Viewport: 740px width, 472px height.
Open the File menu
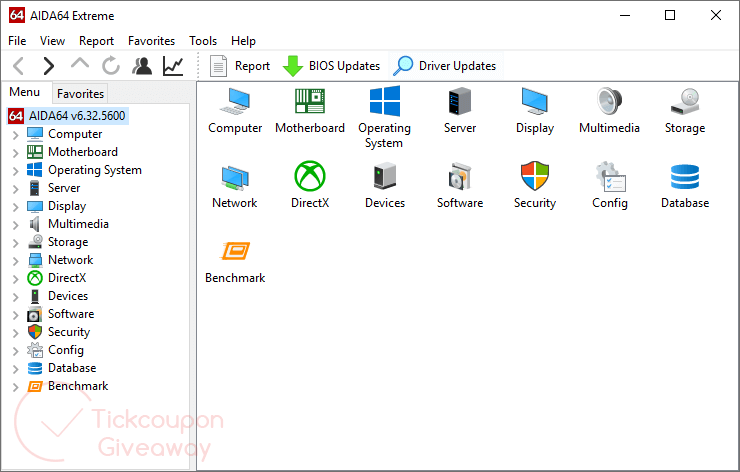pyautogui.click(x=17, y=41)
